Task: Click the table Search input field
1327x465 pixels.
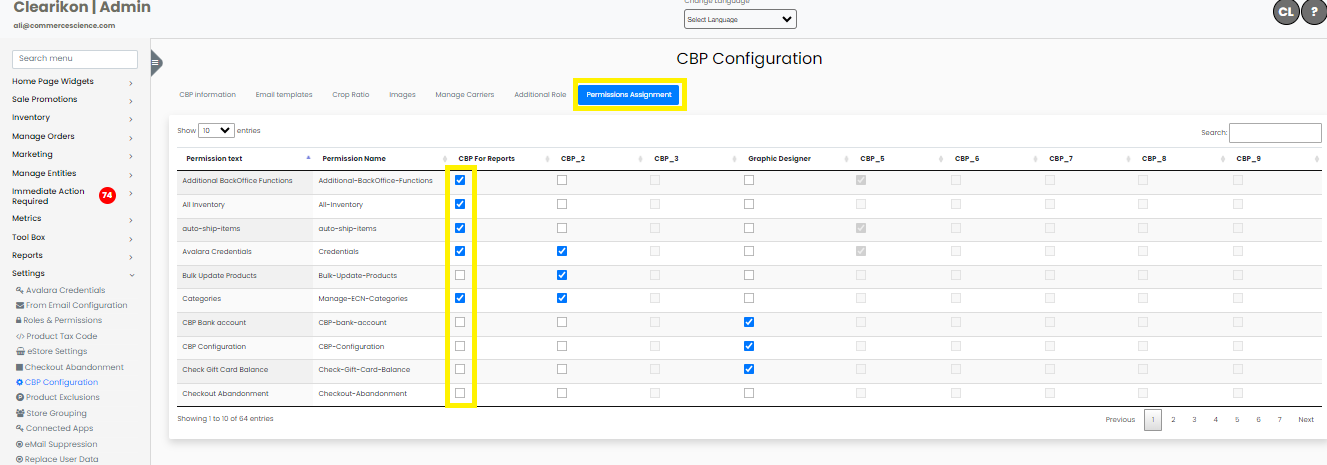Action: pos(1274,133)
